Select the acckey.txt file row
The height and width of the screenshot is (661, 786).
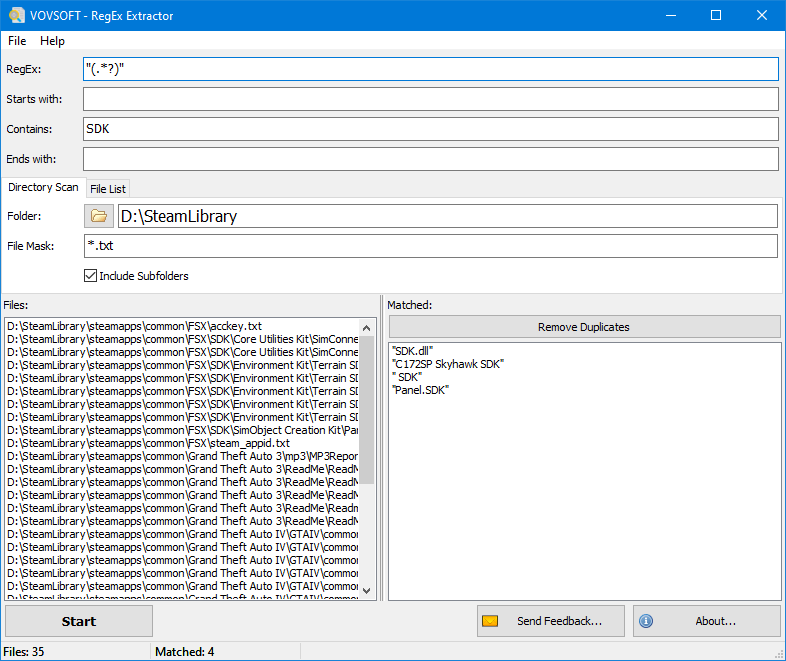pyautogui.click(x=182, y=326)
